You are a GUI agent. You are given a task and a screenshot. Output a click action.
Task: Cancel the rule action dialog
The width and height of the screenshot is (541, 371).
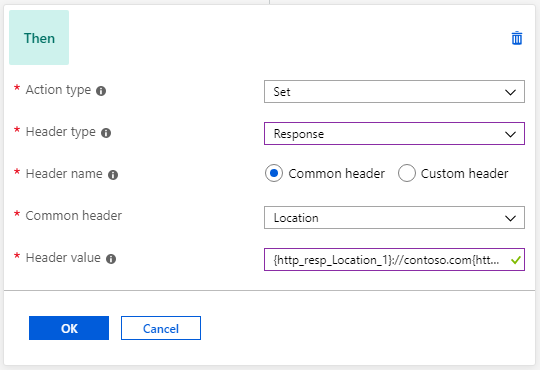click(x=161, y=328)
